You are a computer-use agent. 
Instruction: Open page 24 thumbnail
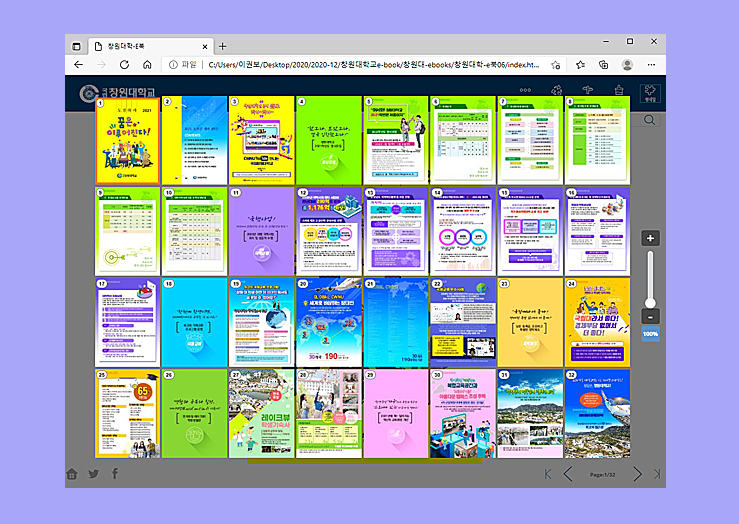596,322
